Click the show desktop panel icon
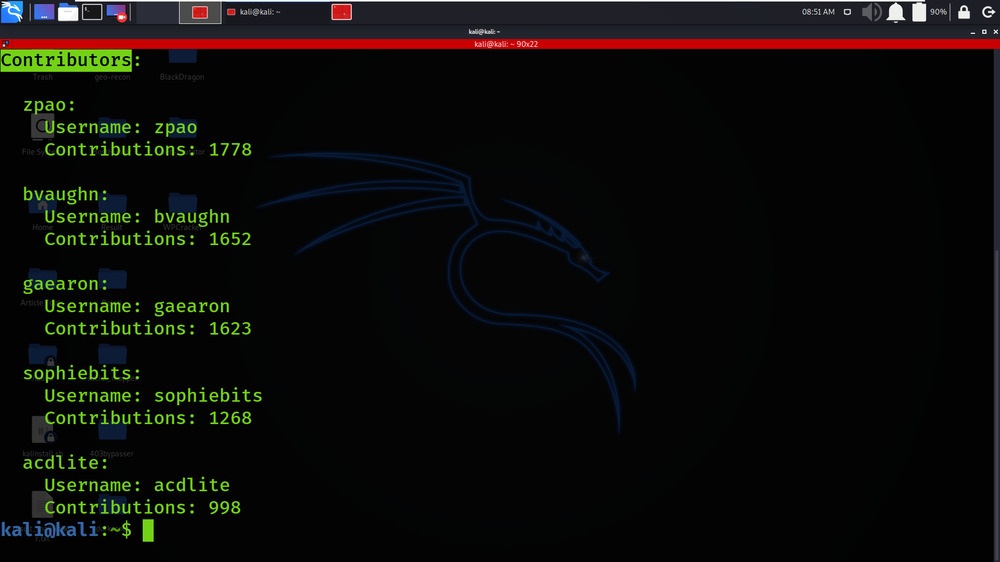1000x562 pixels. [x=44, y=12]
